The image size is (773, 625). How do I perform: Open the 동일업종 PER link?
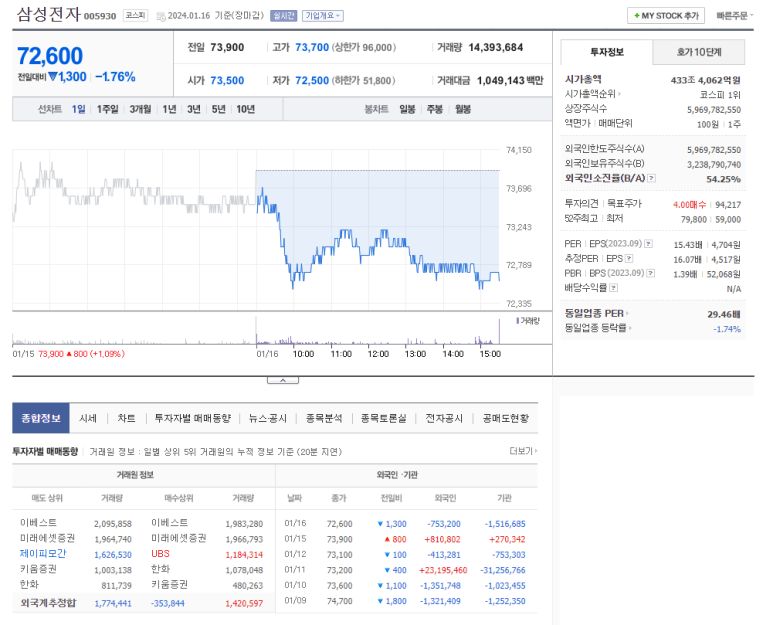(597, 313)
